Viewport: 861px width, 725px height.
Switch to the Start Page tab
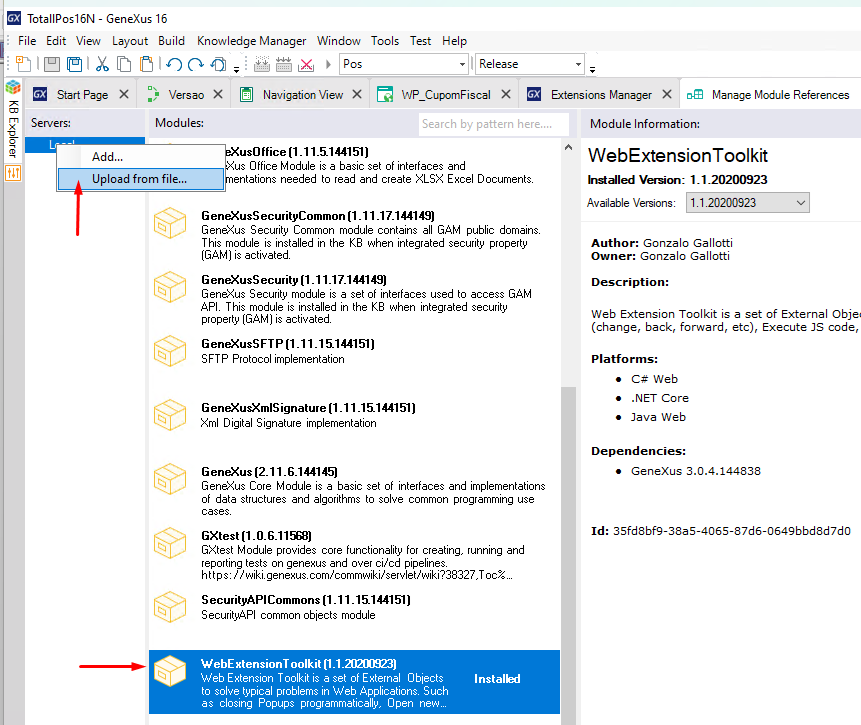pyautogui.click(x=82, y=94)
